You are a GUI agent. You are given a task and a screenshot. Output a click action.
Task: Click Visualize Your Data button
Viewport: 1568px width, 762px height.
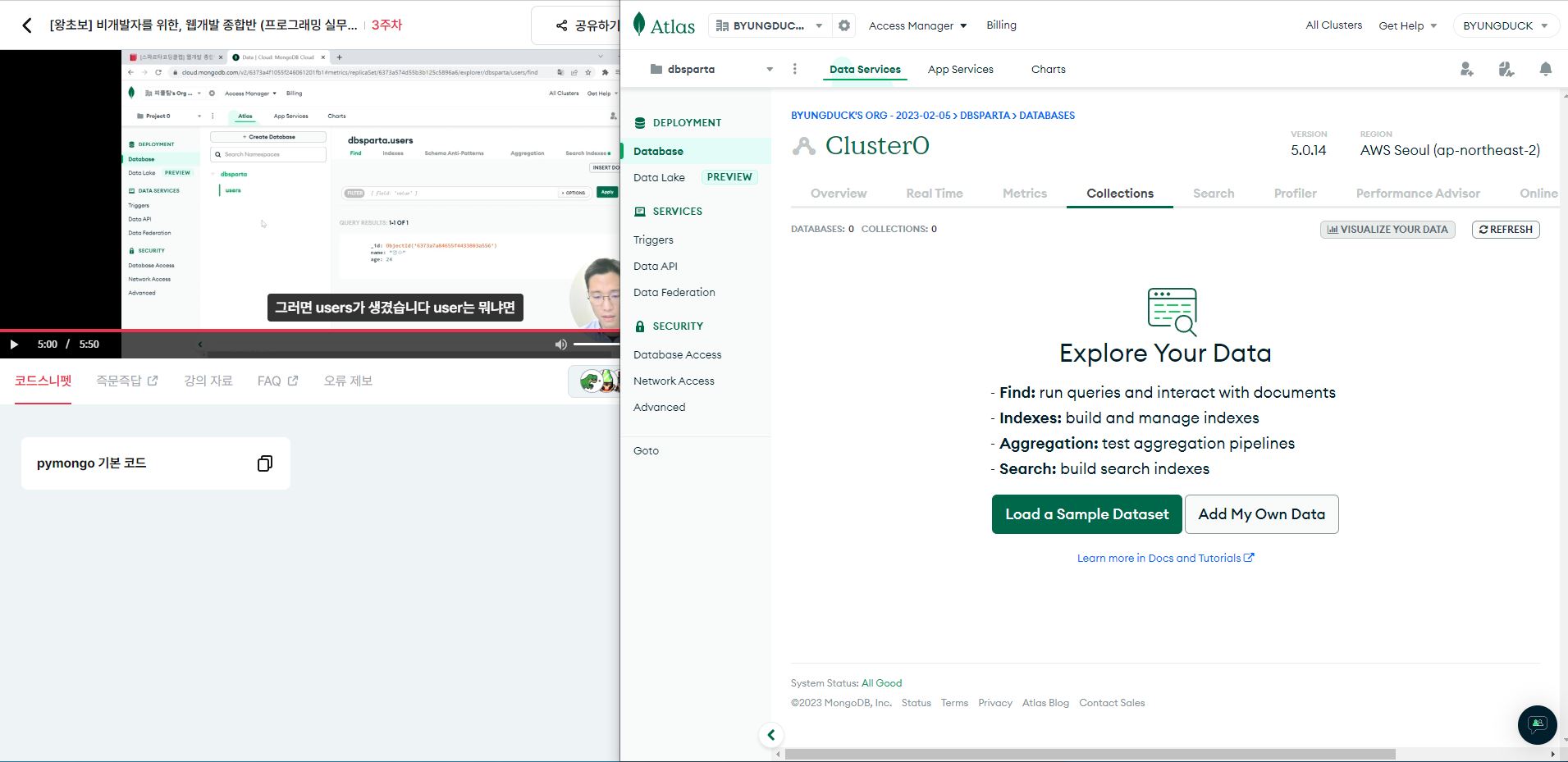(1387, 230)
